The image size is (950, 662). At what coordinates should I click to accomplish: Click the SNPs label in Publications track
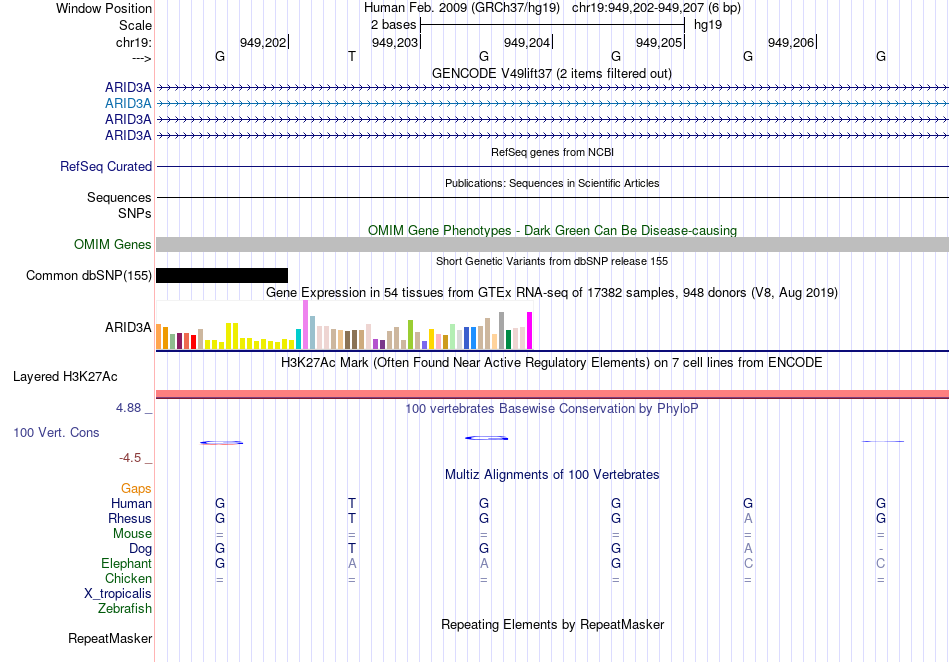coord(135,214)
